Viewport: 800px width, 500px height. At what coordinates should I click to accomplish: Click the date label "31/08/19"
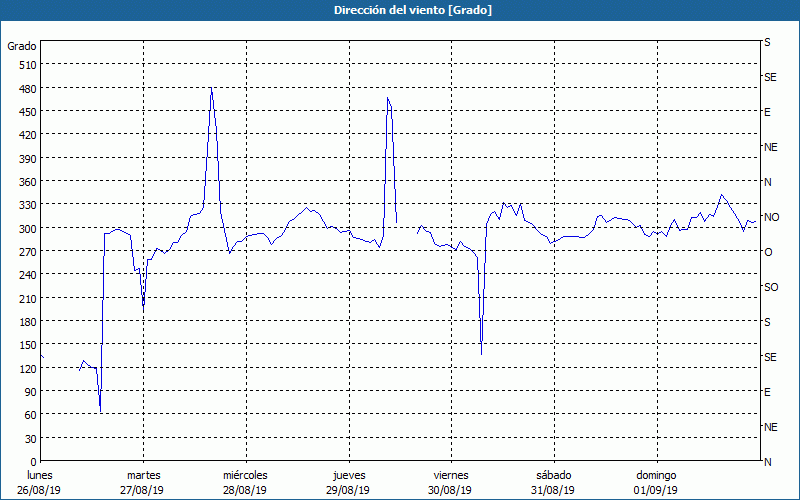(553, 490)
